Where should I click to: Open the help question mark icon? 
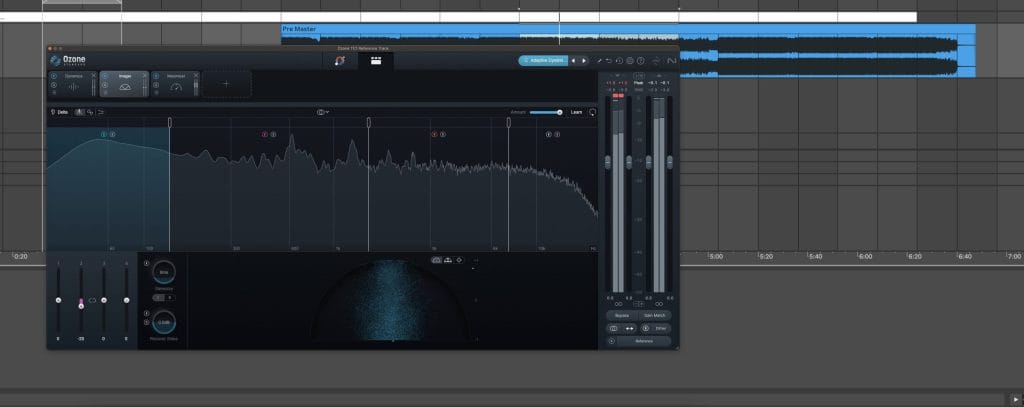[x=641, y=61]
